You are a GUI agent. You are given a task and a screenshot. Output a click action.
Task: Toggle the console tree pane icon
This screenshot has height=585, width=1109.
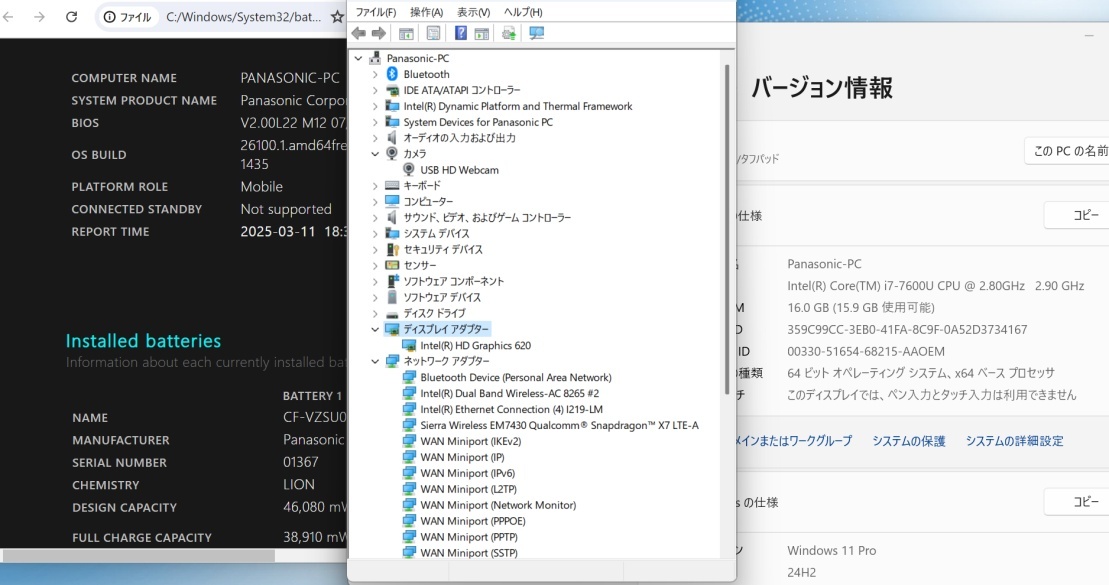pyautogui.click(x=406, y=33)
